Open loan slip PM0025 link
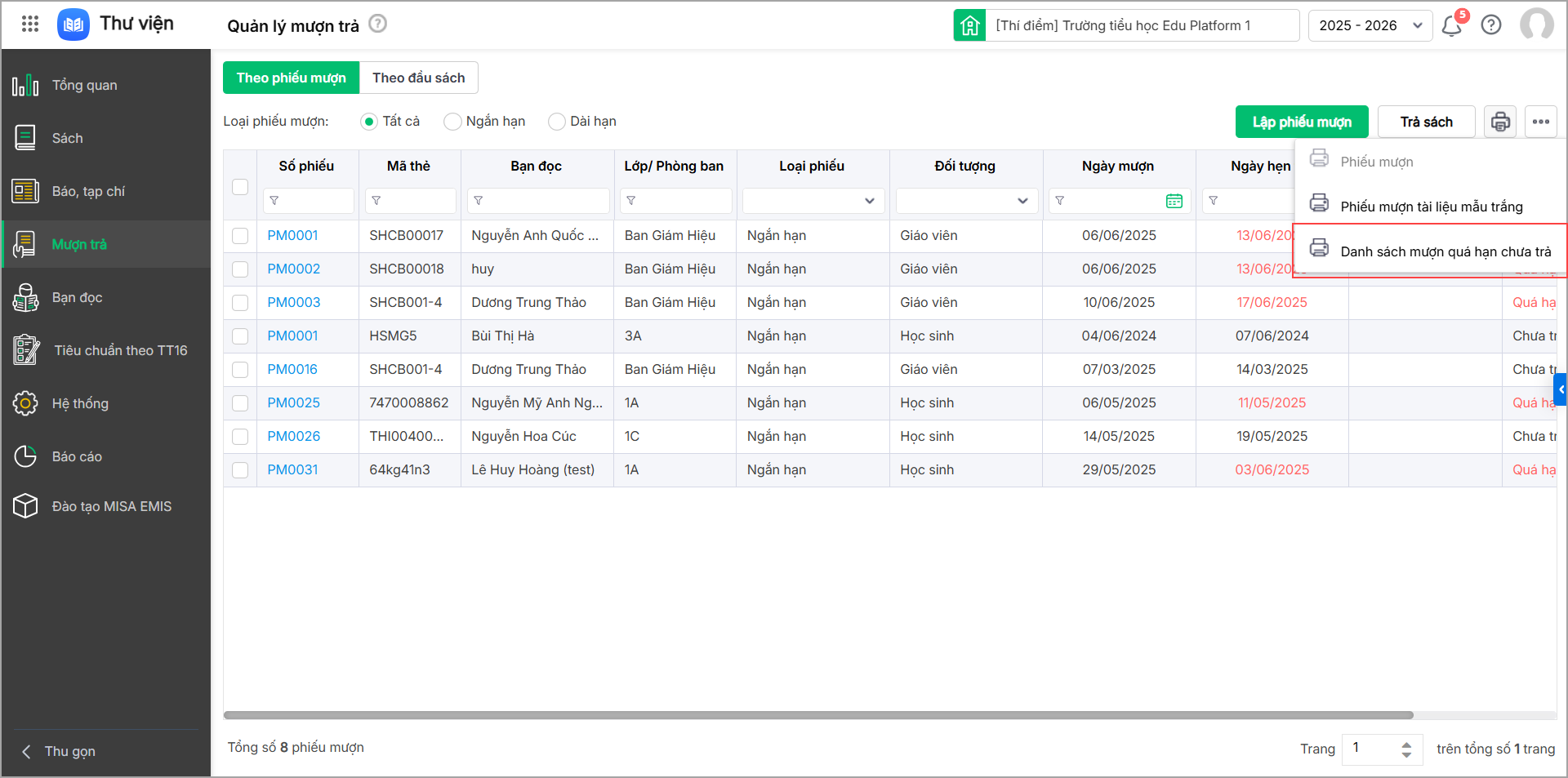1568x778 pixels. coord(293,403)
